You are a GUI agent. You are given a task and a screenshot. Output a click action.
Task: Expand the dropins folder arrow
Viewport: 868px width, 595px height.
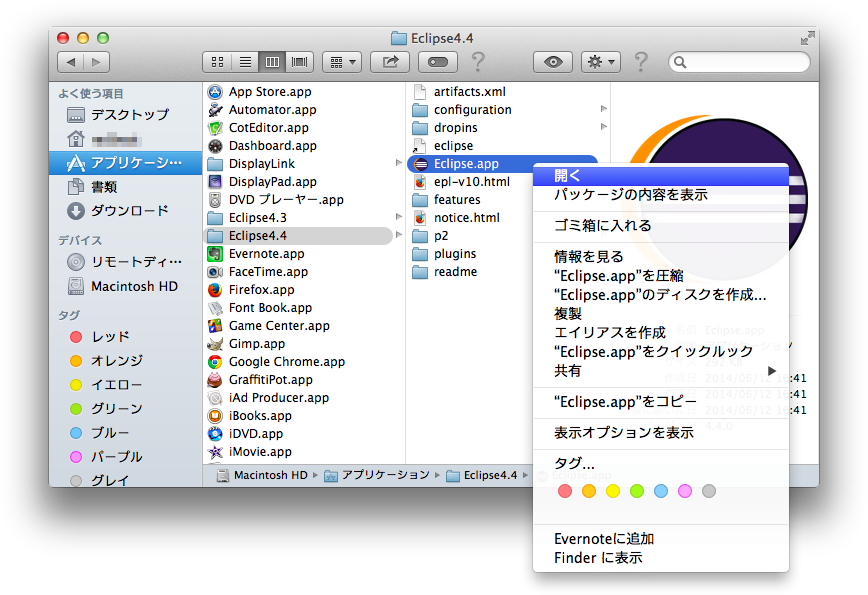[604, 127]
